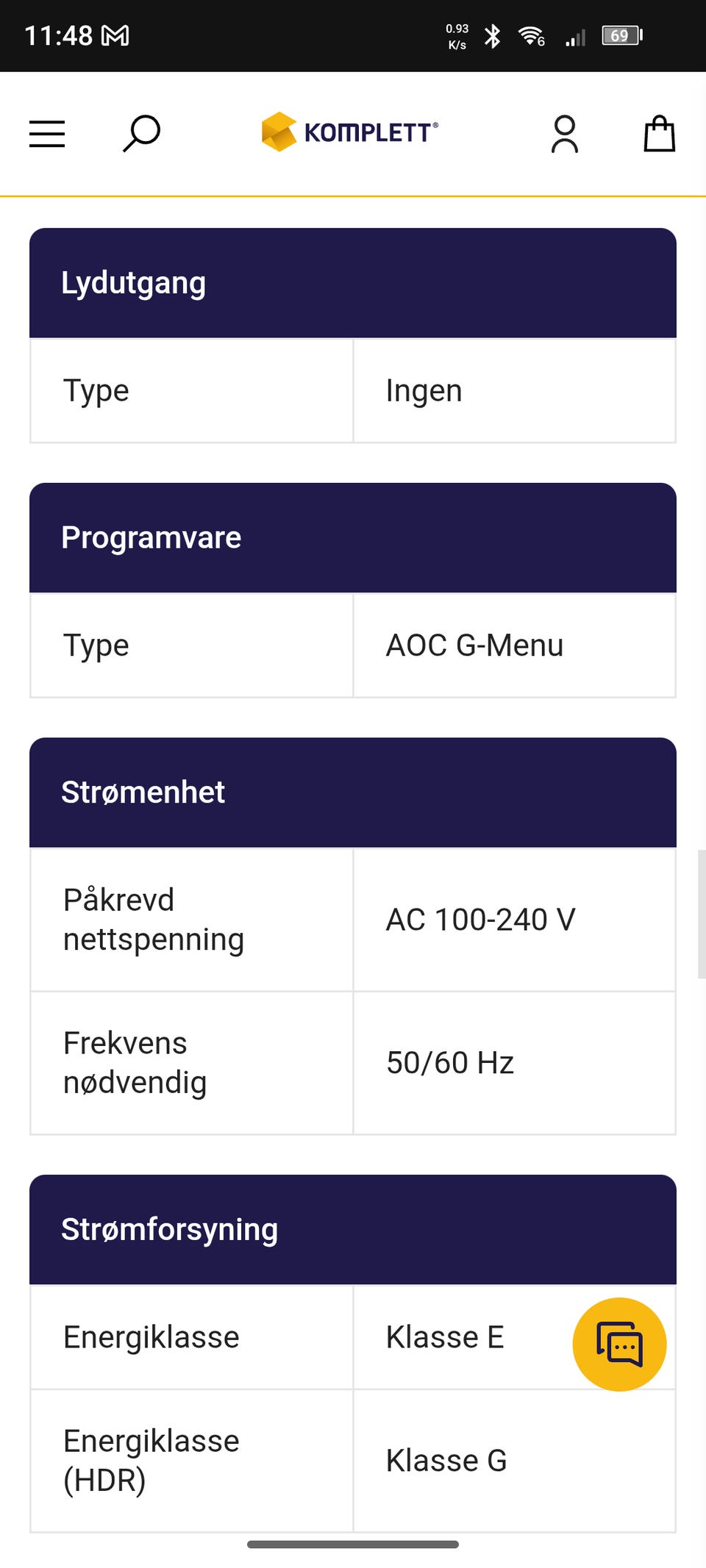
Task: Collapse the Lydutgang section header
Action: coord(353,283)
